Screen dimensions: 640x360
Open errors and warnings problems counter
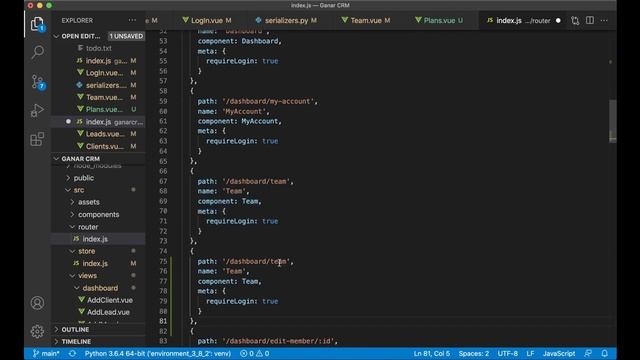[255, 353]
